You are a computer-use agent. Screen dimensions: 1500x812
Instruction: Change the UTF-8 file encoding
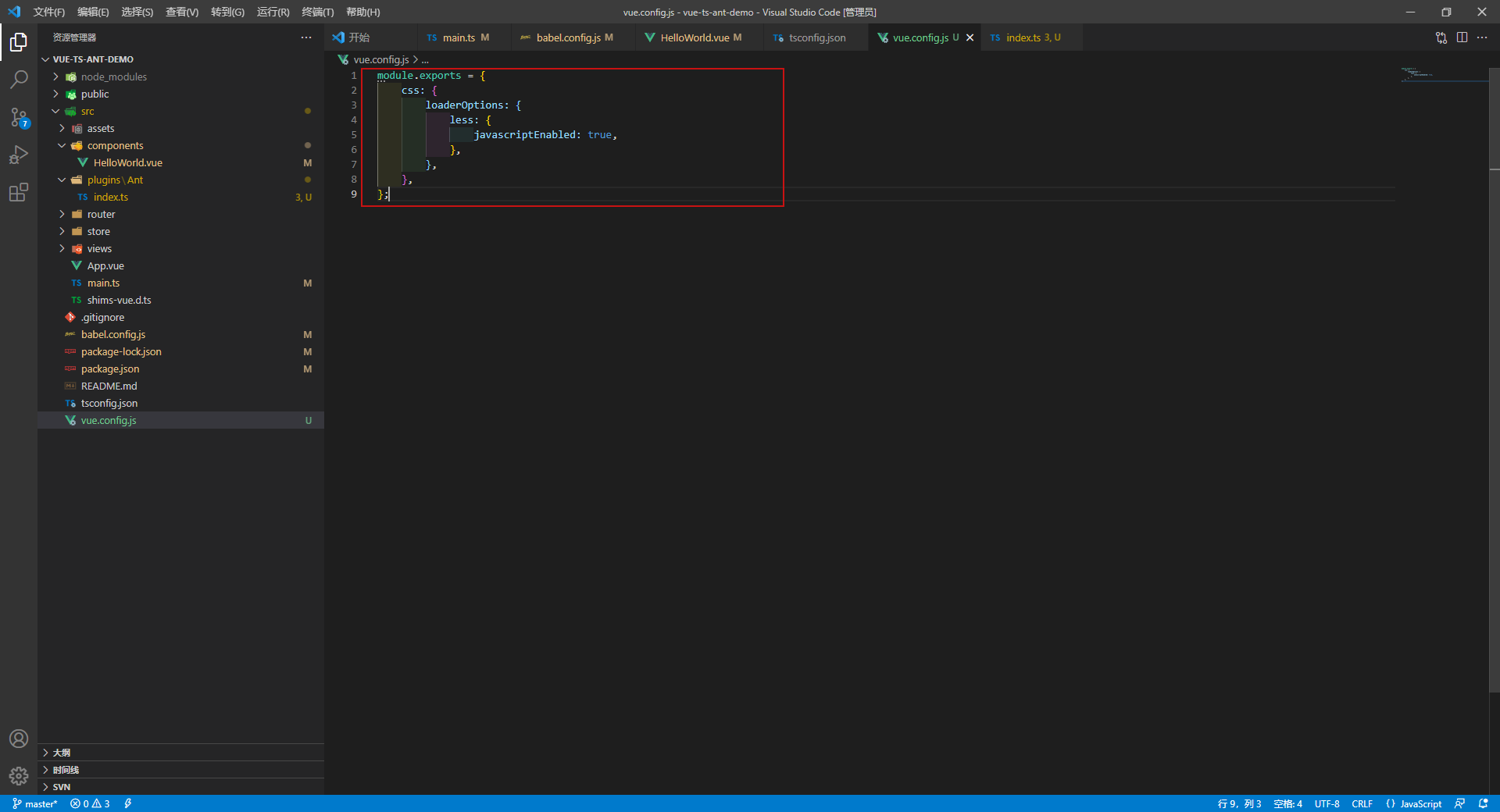click(x=1327, y=803)
